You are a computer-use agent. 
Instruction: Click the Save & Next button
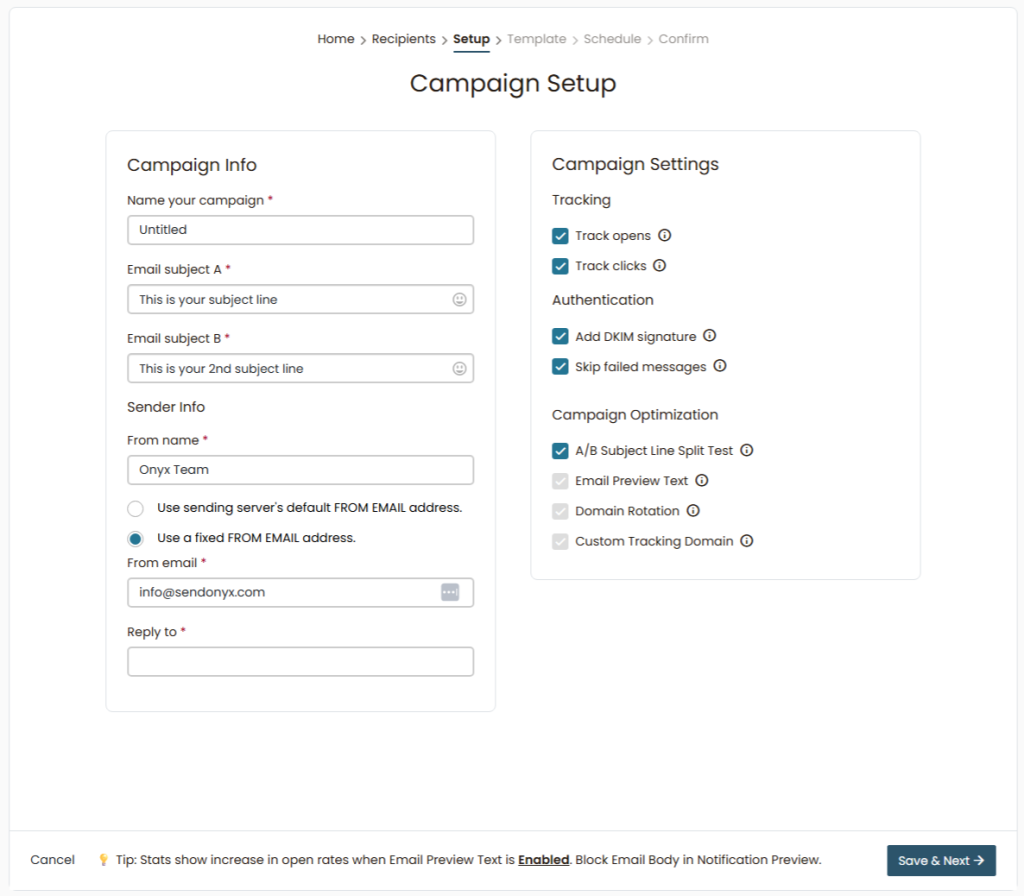(x=941, y=860)
